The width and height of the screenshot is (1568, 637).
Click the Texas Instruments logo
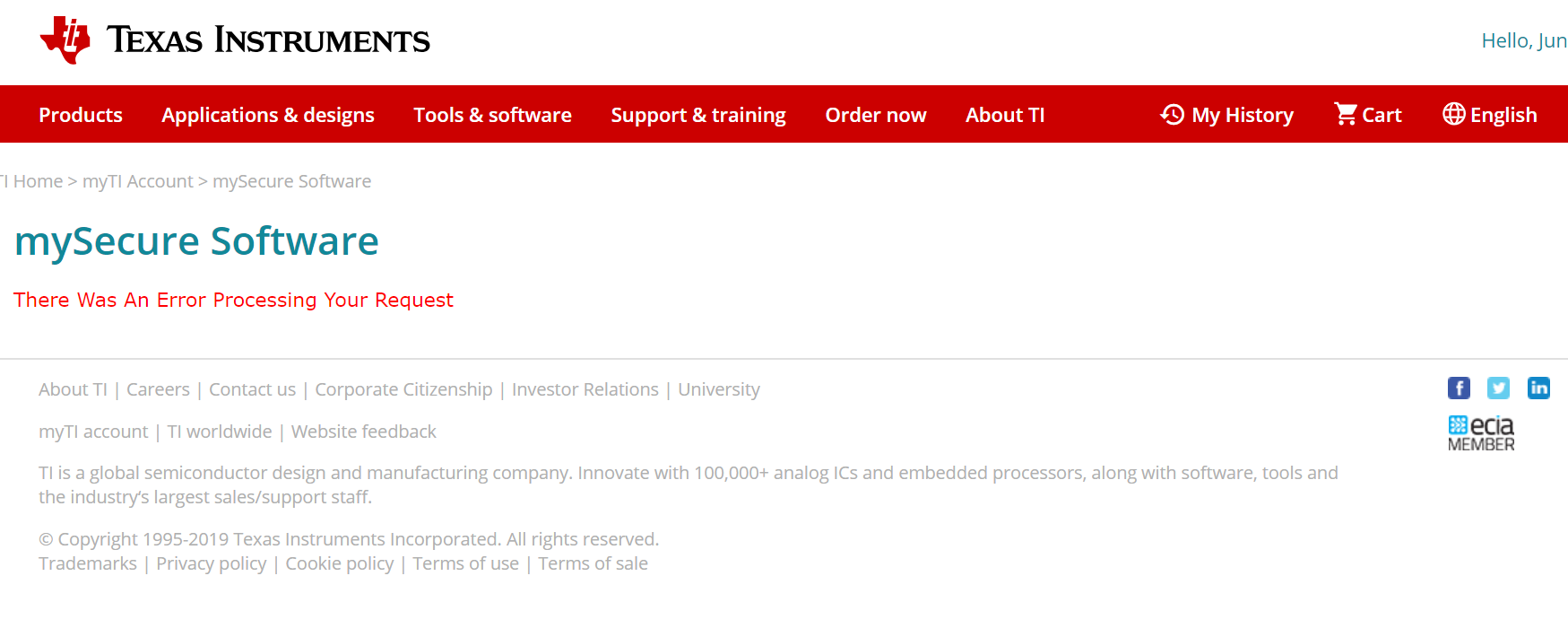pos(235,40)
